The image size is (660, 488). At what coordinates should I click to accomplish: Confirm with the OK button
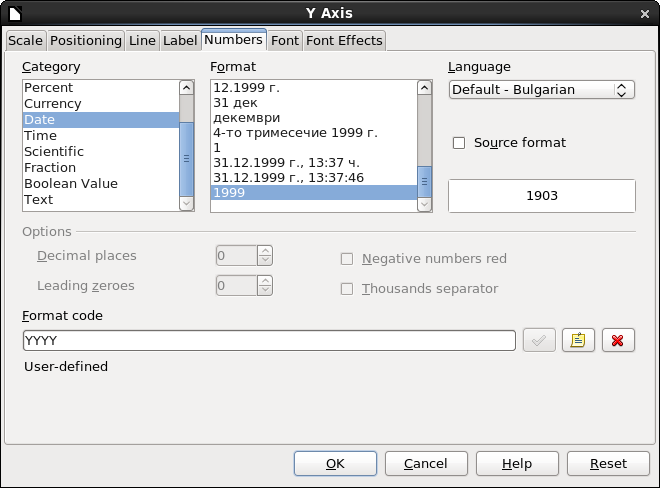click(x=335, y=464)
